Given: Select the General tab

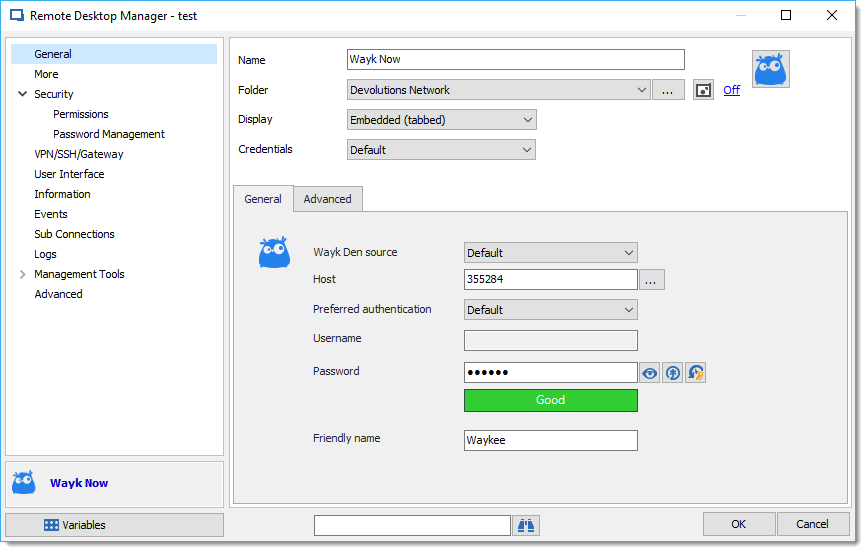Looking at the screenshot, I should [263, 199].
